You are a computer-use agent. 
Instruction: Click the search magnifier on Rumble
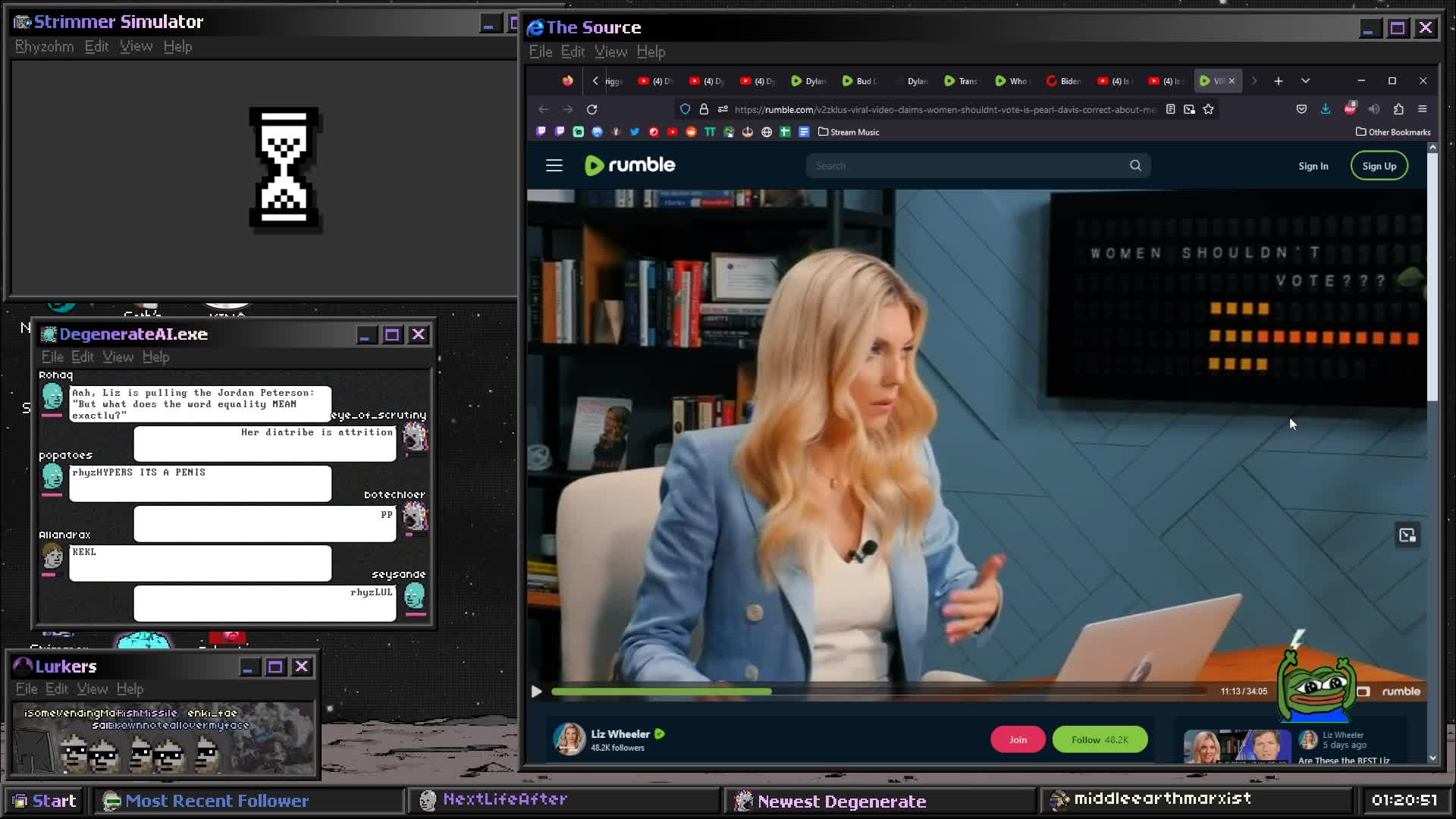point(1135,165)
